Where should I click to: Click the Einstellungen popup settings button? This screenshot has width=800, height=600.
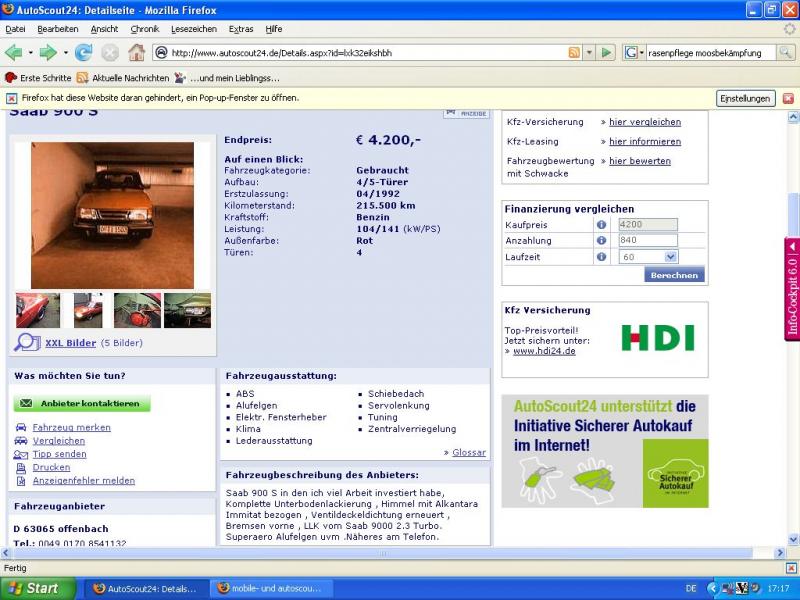pyautogui.click(x=745, y=98)
